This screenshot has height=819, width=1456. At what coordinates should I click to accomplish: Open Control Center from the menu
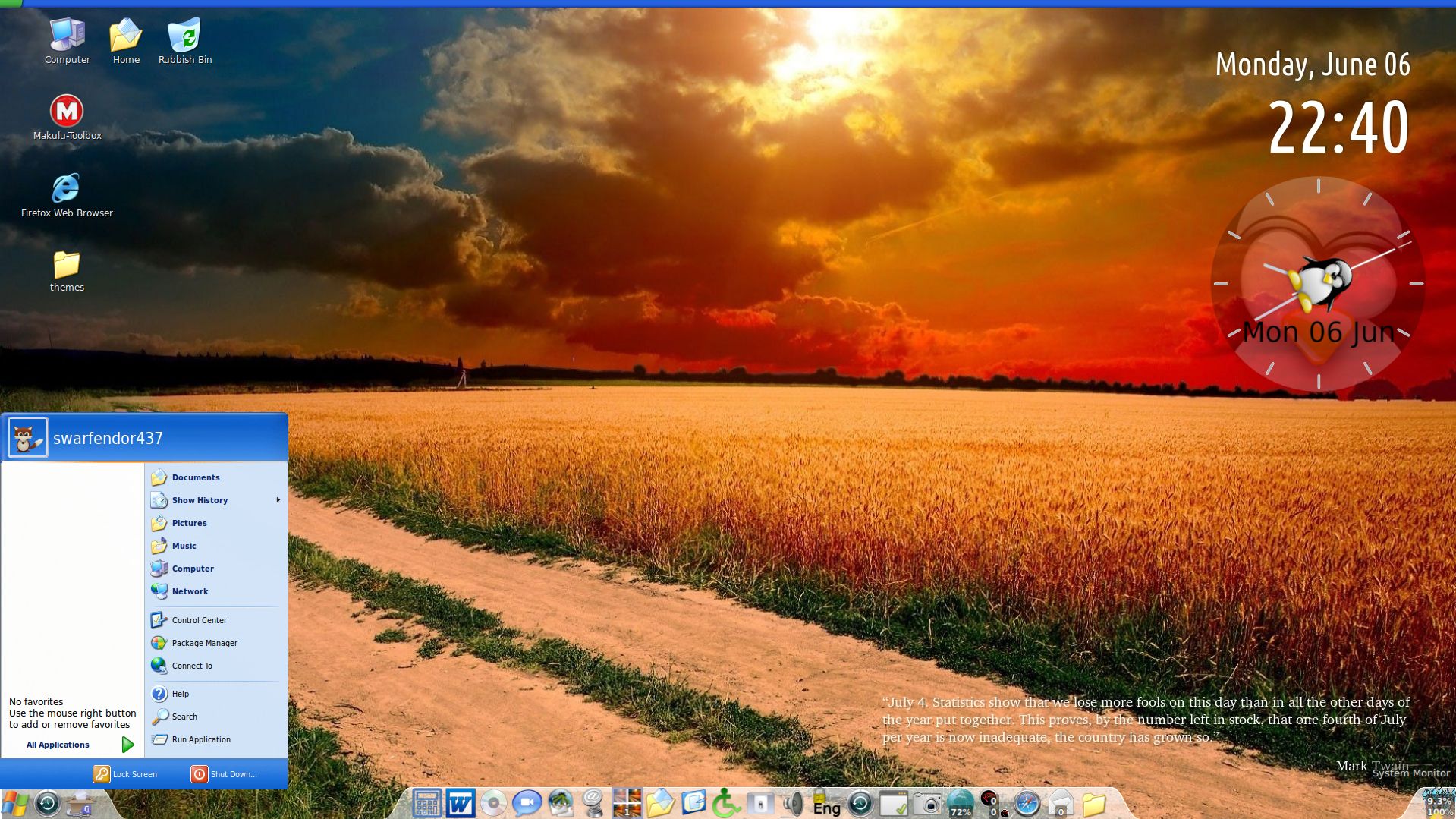click(x=199, y=620)
